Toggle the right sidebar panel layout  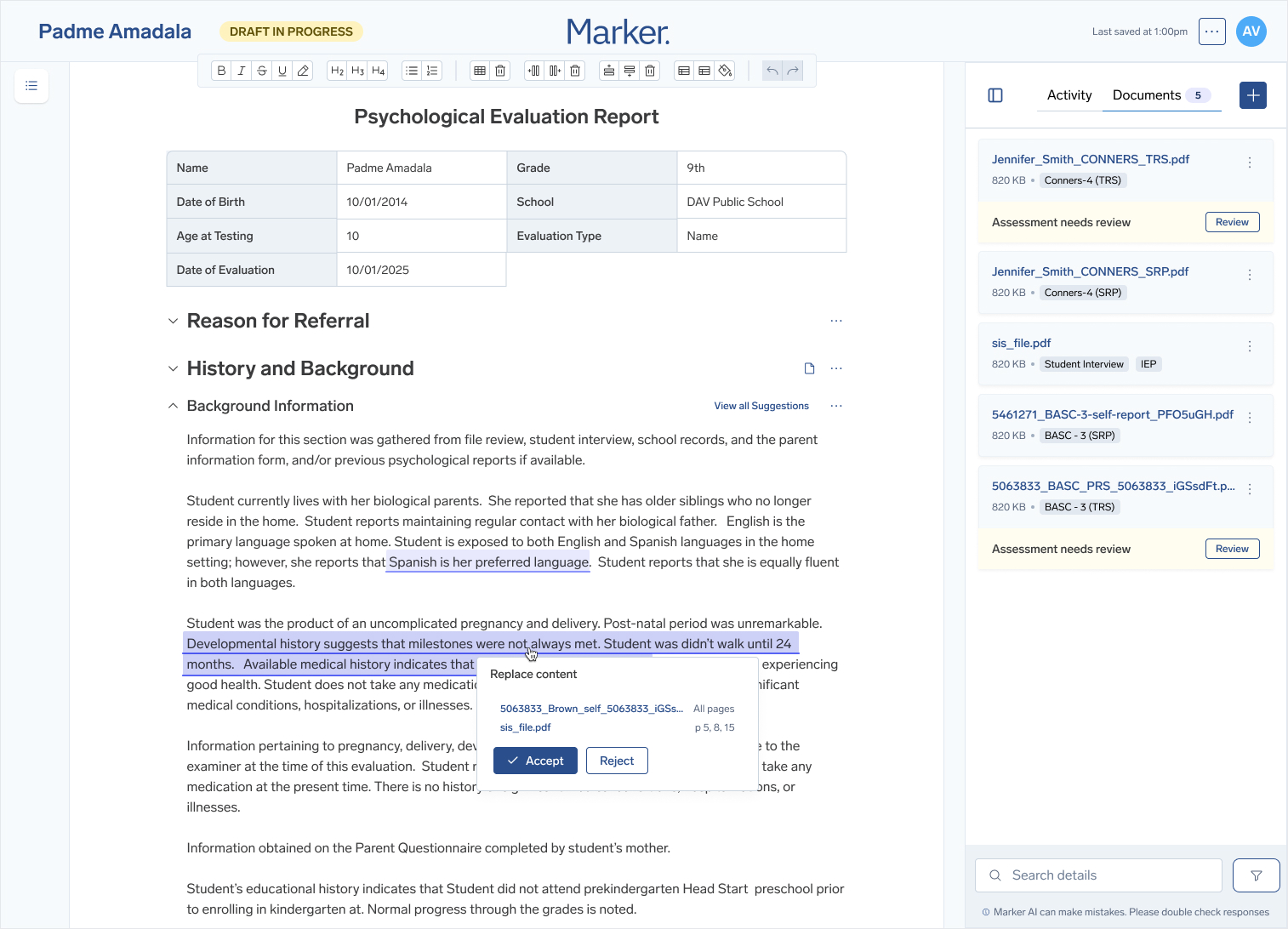tap(995, 95)
